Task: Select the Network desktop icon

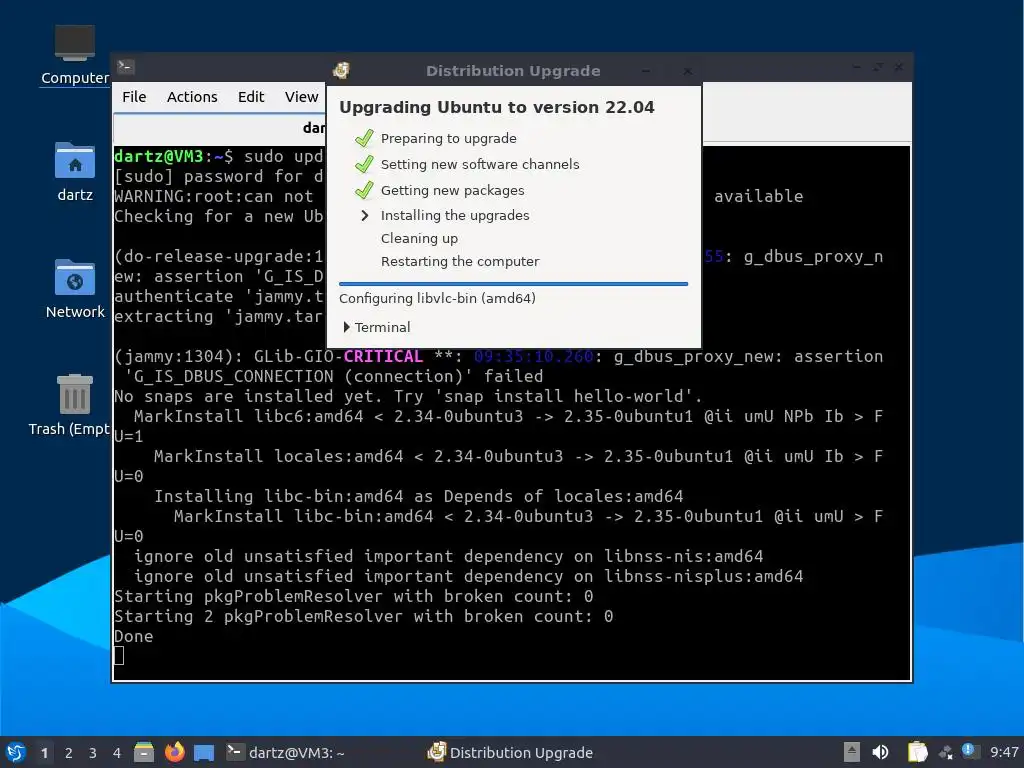Action: coord(74,289)
